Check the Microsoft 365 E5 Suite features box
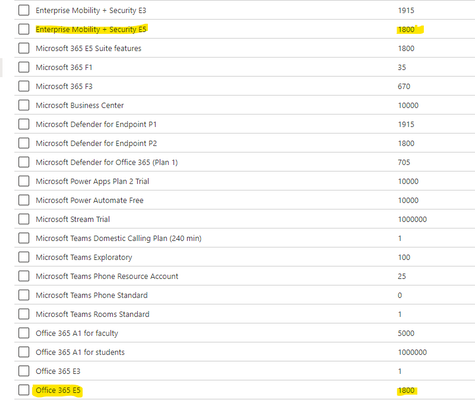This screenshot has width=475, height=400. [24, 48]
